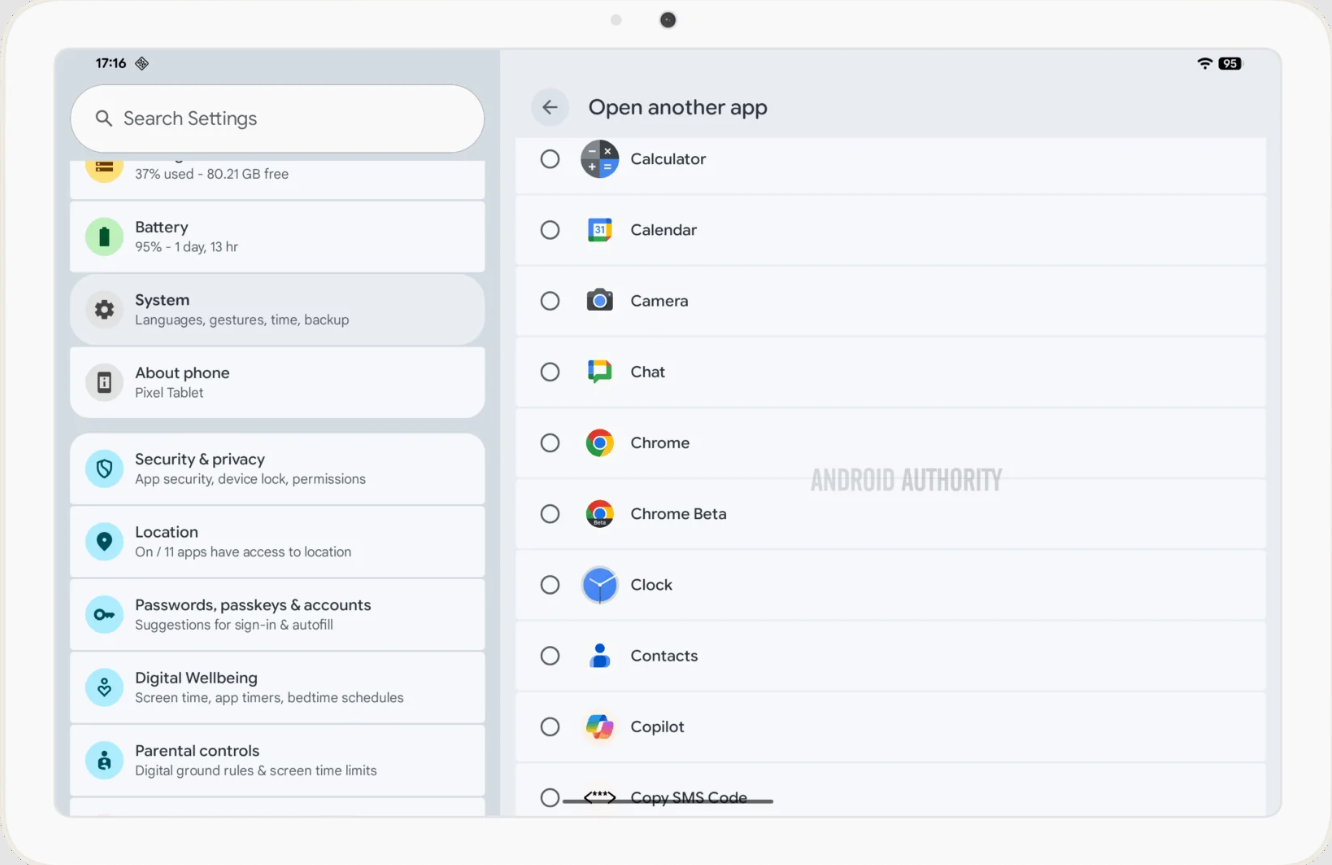Click the Calendar label text
Viewport: 1332px width, 865px height.
tap(664, 230)
